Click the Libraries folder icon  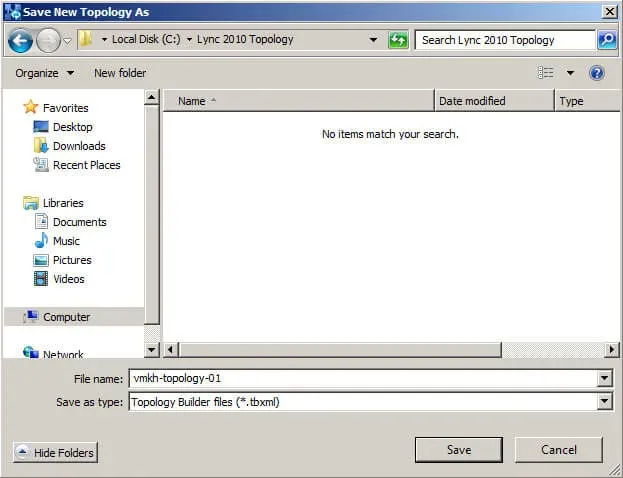pyautogui.click(x=31, y=203)
